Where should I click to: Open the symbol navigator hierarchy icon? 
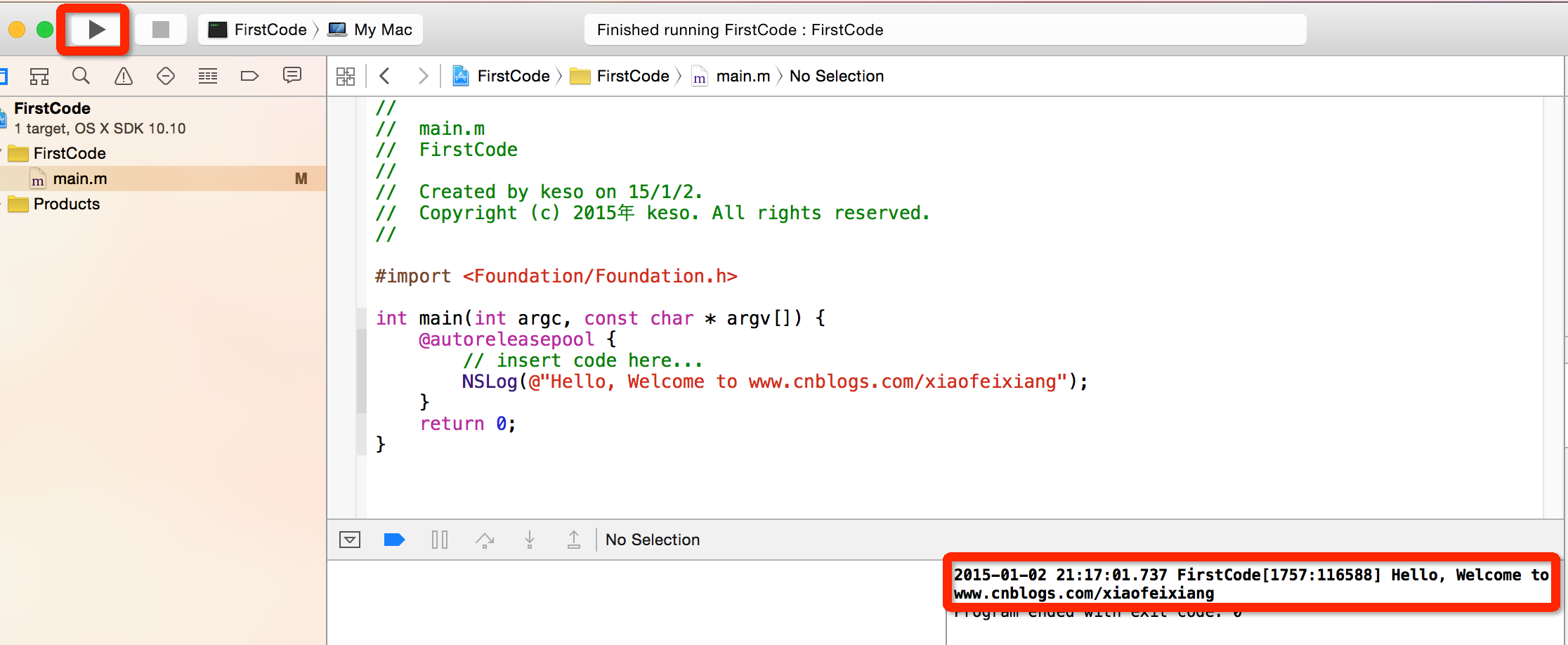(x=39, y=76)
